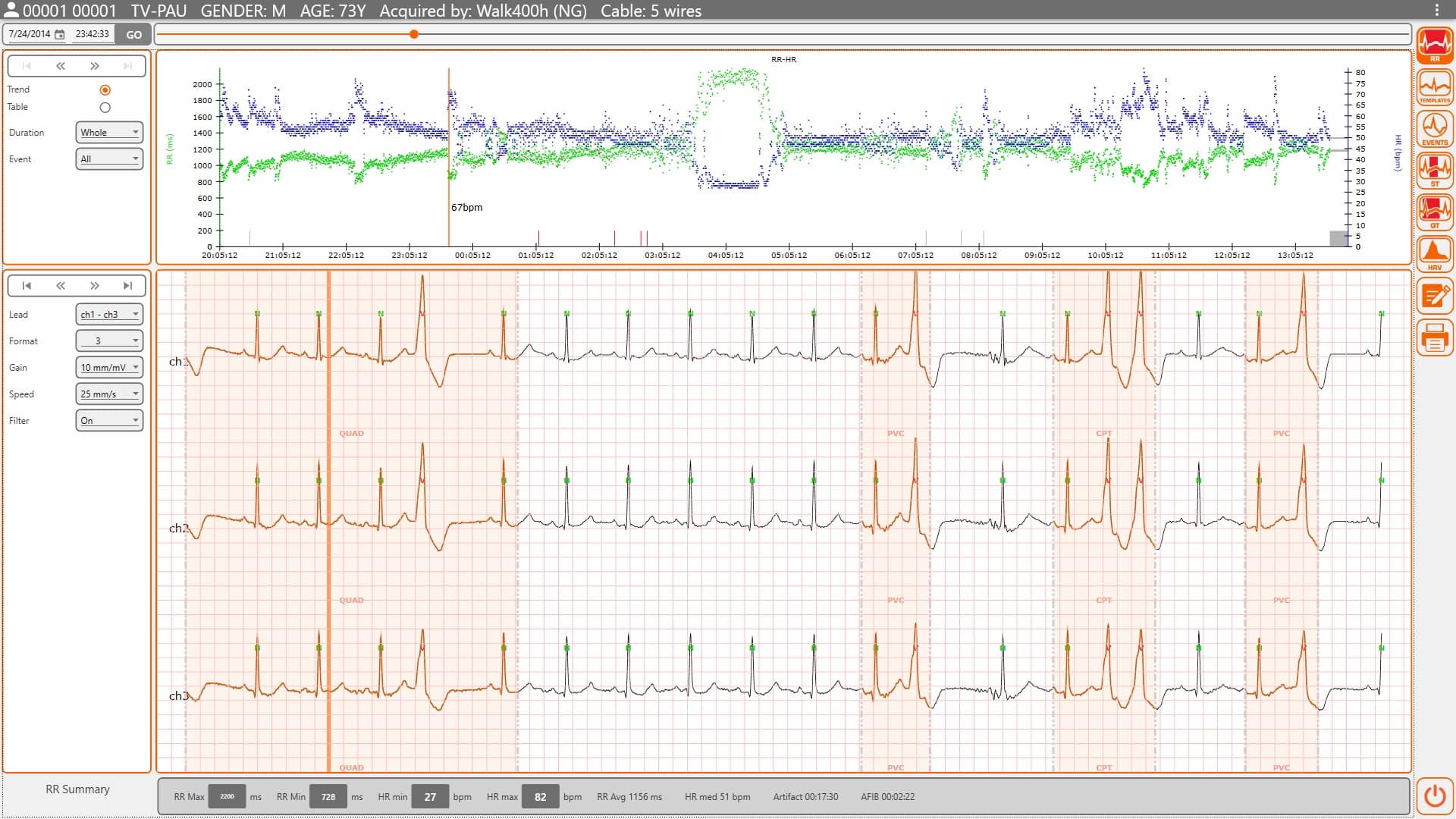Image resolution: width=1456 pixels, height=819 pixels.
Task: Click the 23:42:33 time input field
Action: [93, 34]
